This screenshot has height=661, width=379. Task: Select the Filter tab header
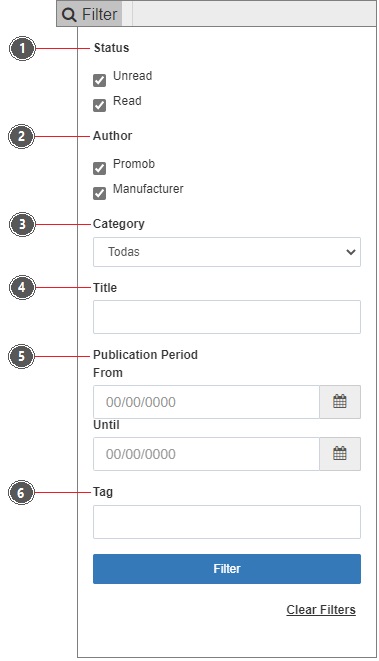[89, 14]
